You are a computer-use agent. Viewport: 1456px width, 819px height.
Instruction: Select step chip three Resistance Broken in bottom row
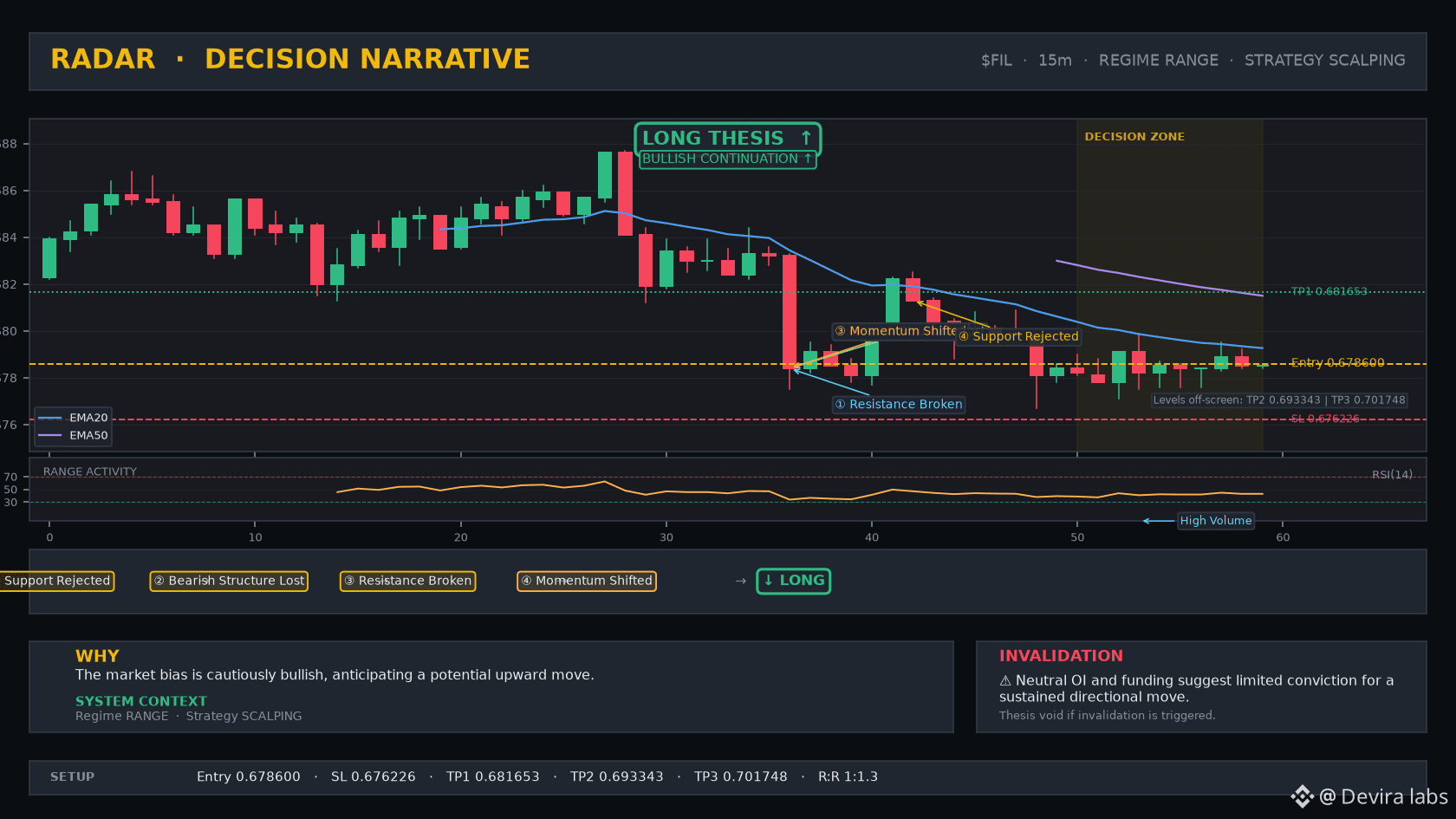pos(407,581)
